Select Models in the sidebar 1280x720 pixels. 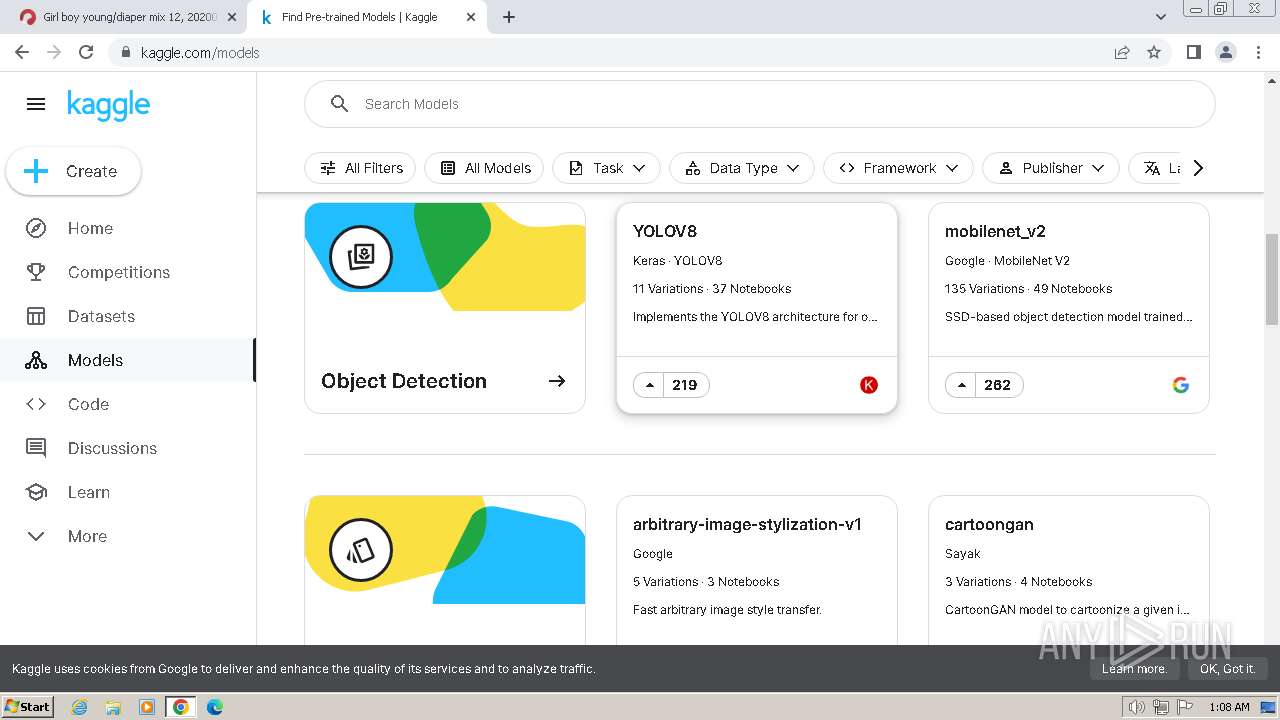pyautogui.click(x=128, y=360)
